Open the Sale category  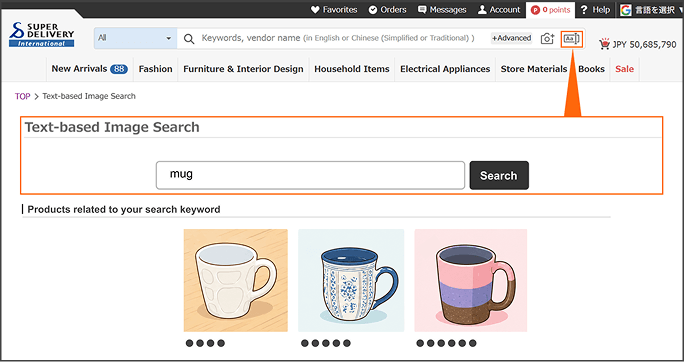pos(624,69)
